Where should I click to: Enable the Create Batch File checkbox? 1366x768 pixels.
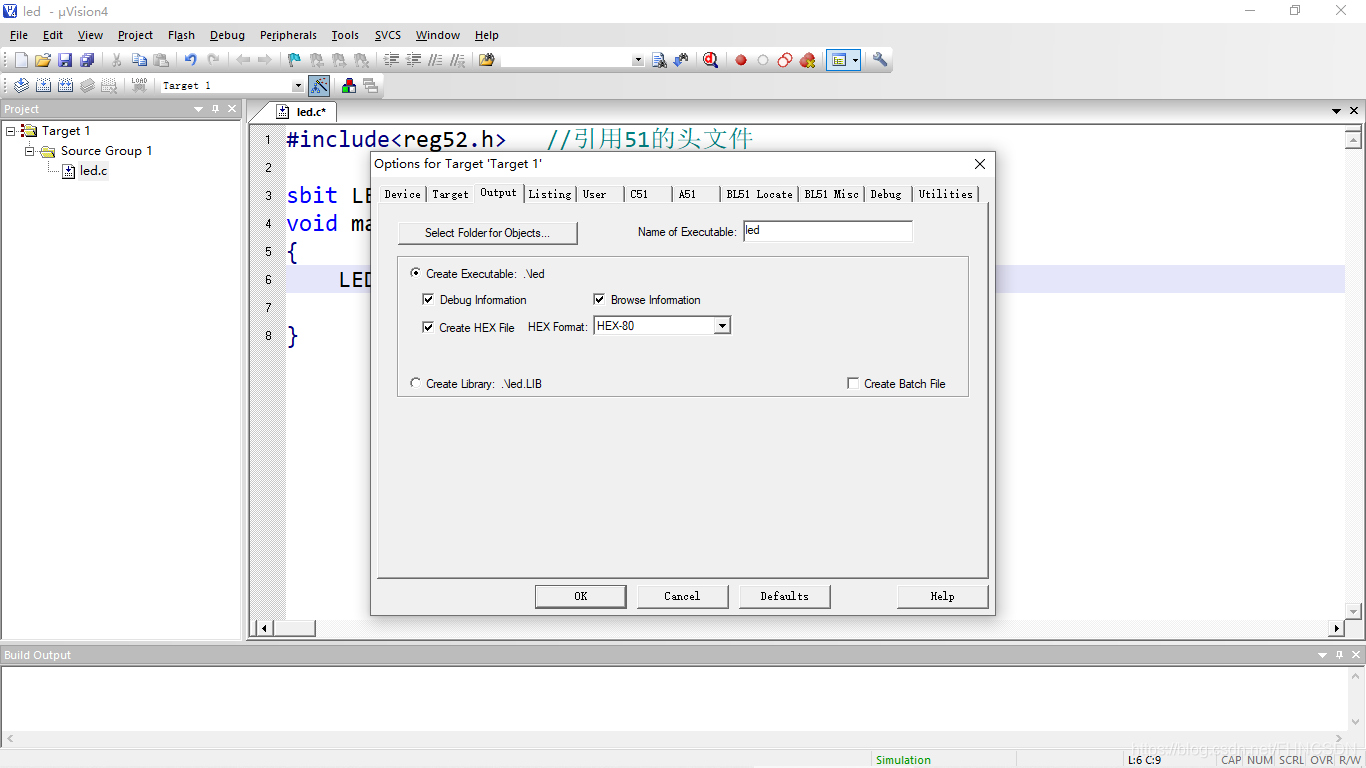(853, 383)
